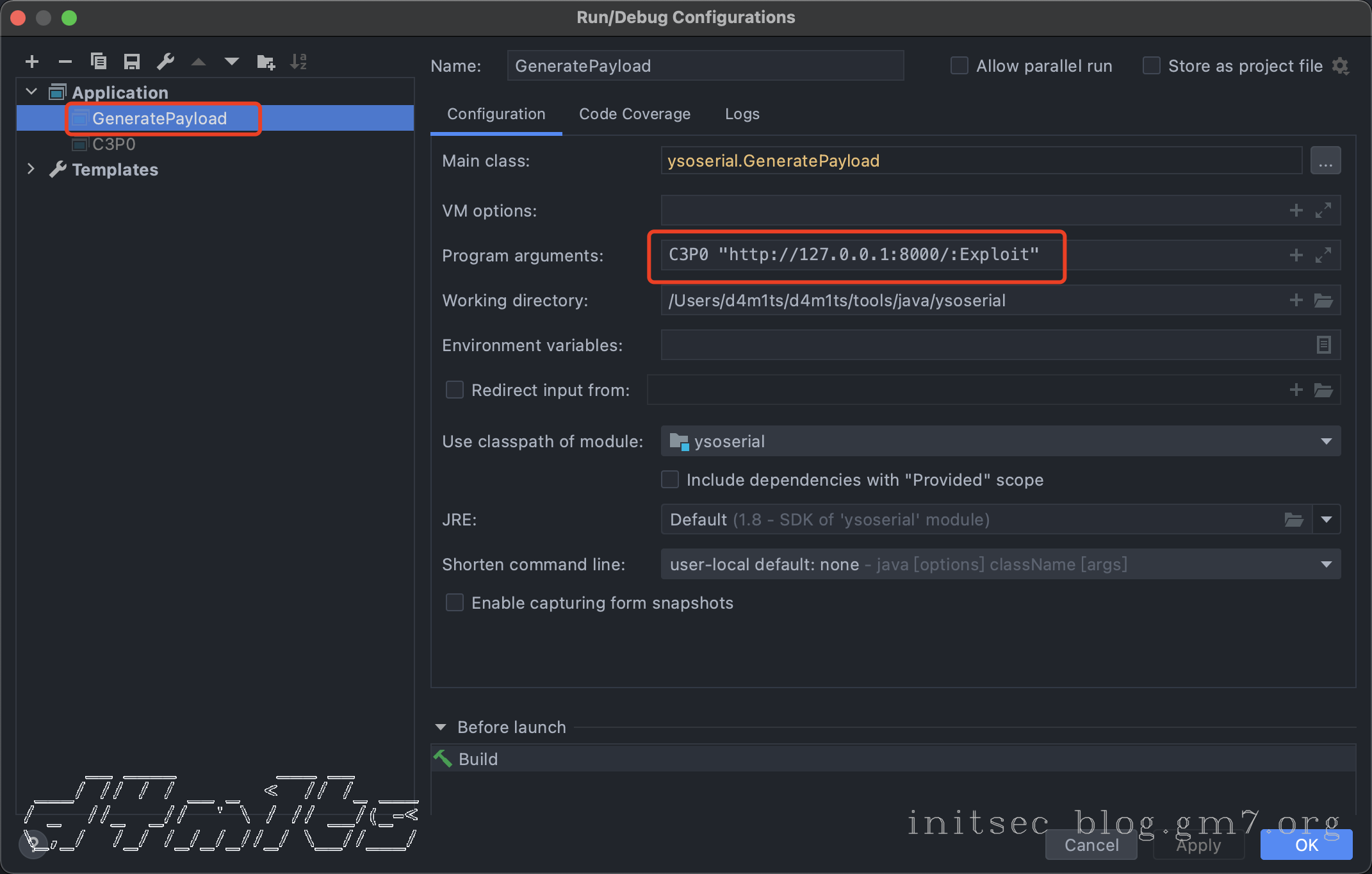Click the Create New Folder icon
Screen dimensions: 1372x874
pos(265,62)
